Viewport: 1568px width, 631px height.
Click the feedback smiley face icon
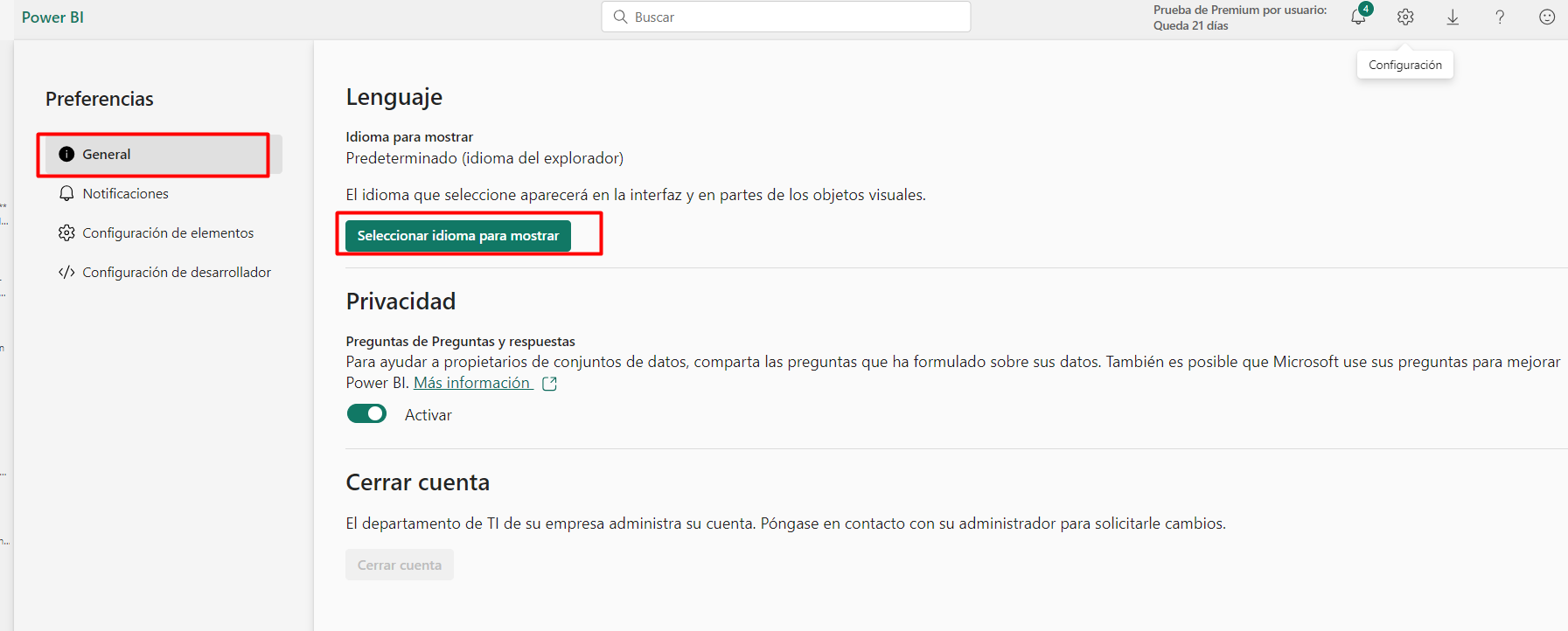click(1547, 17)
